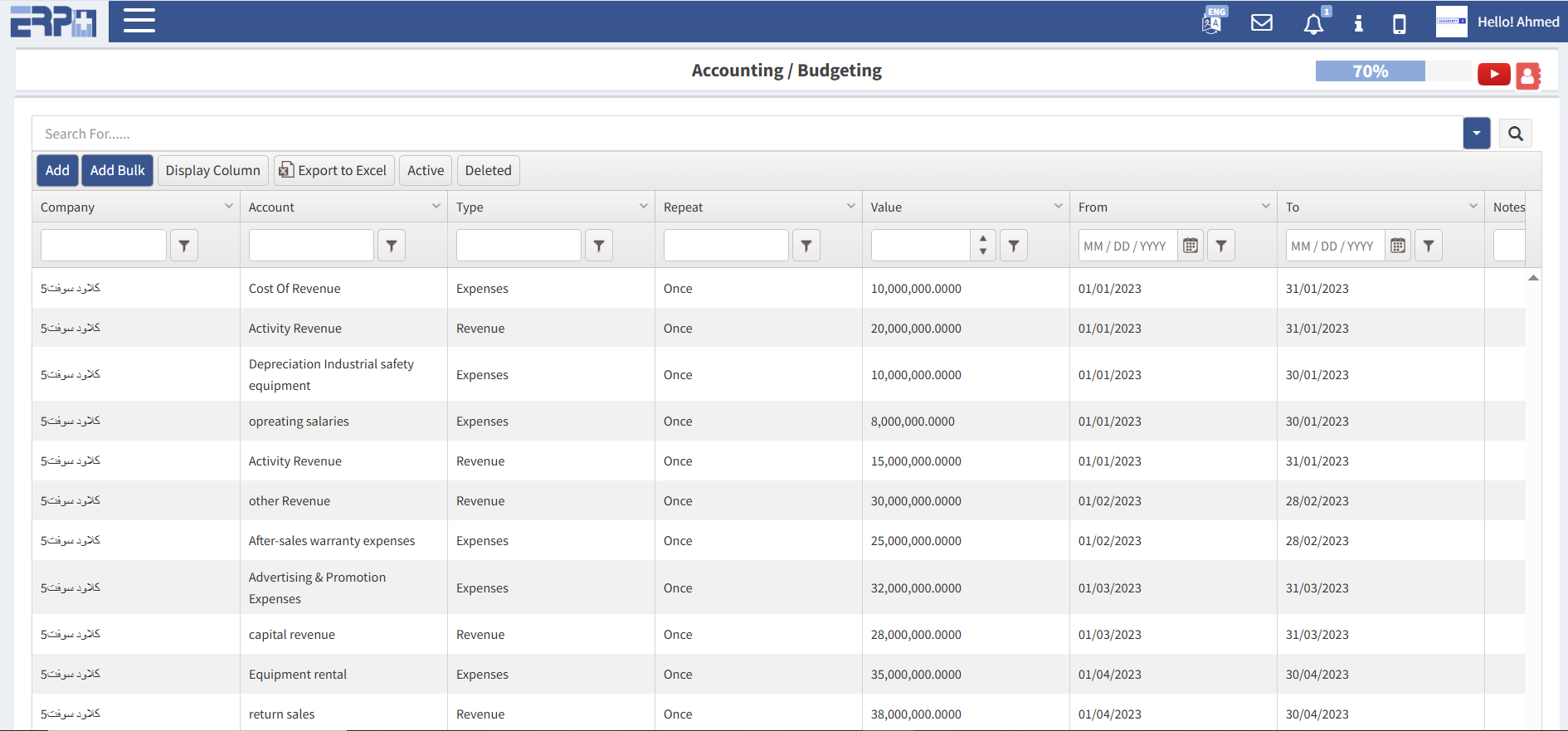1568x731 pixels.
Task: Click the Type column header
Action: click(x=470, y=207)
